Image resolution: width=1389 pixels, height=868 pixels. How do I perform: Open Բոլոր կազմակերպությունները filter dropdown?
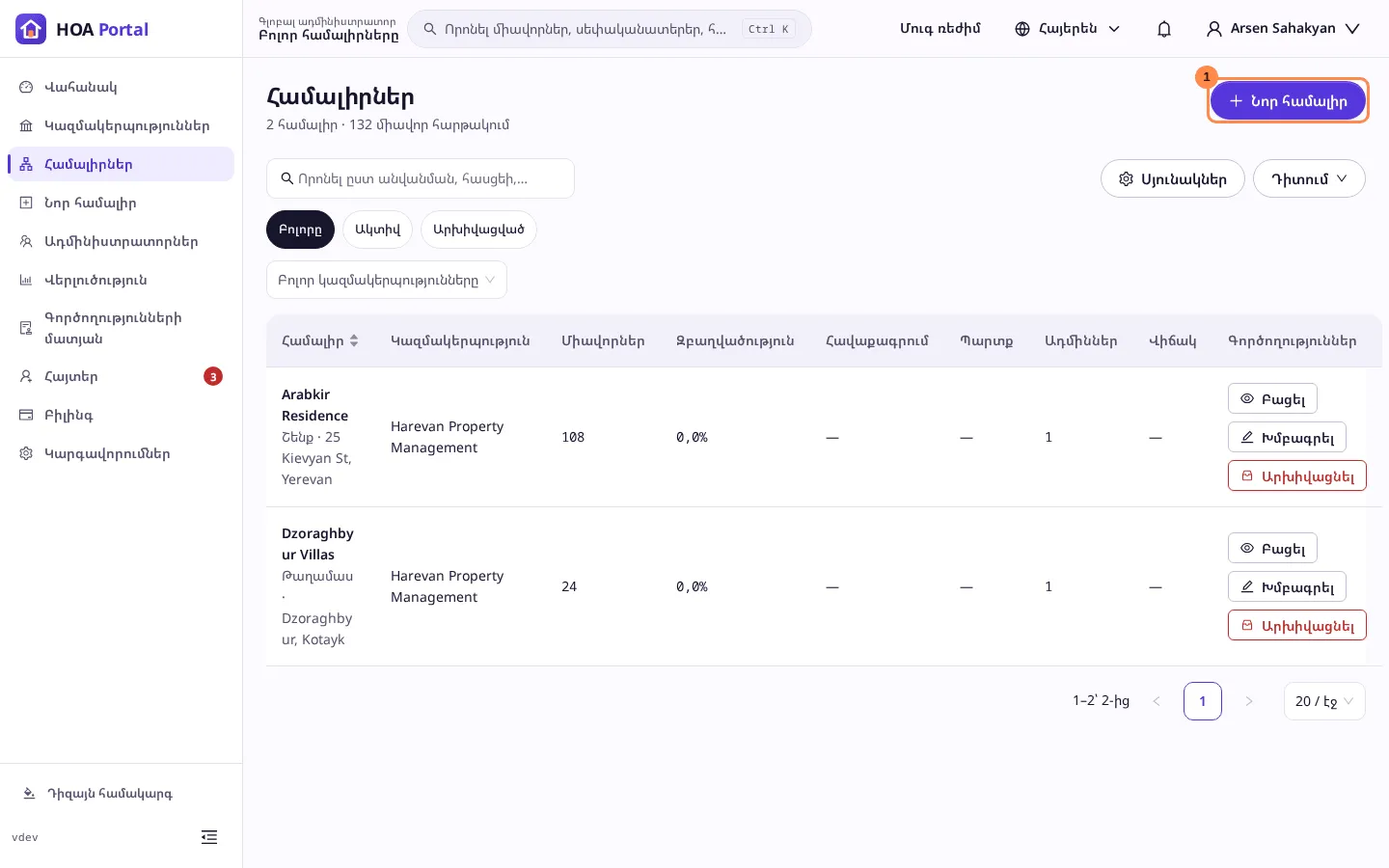point(387,280)
